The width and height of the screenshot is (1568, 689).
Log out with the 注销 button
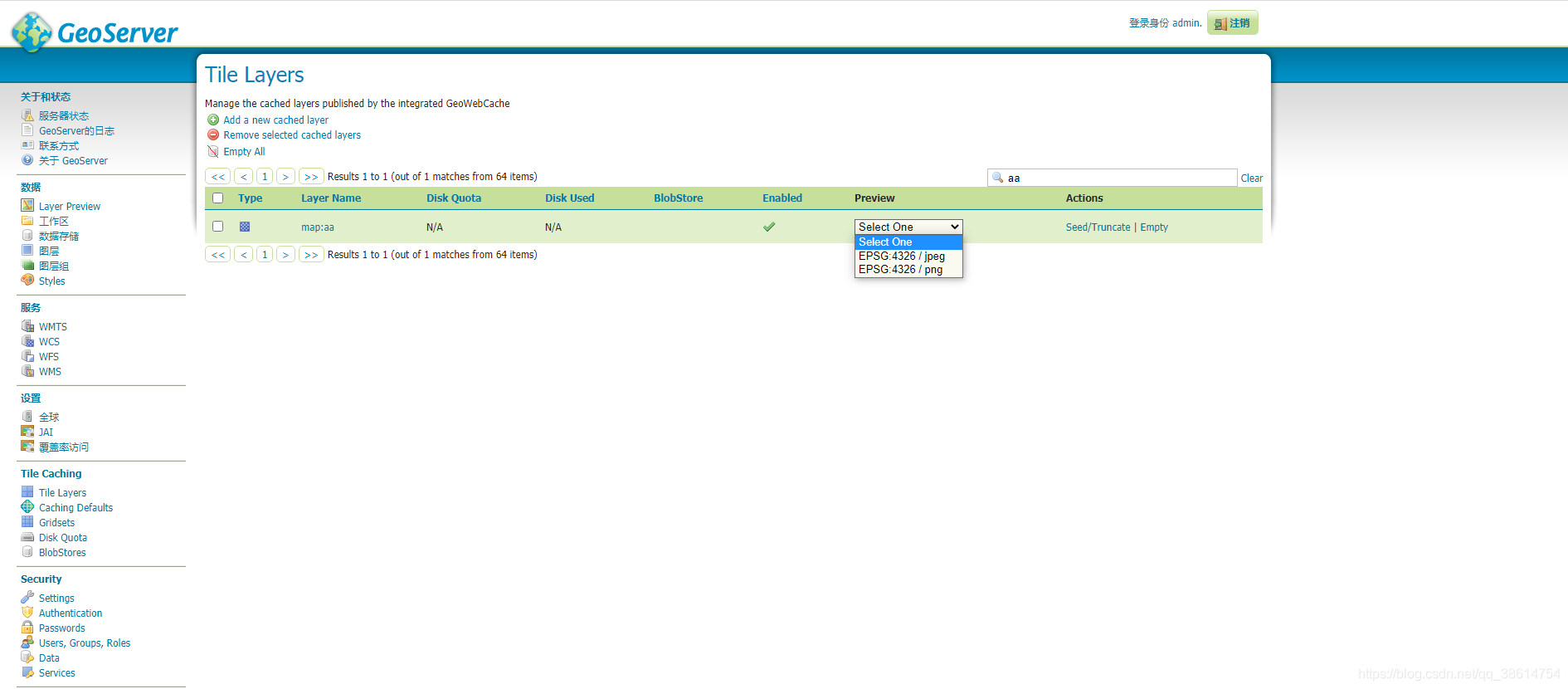point(1233,22)
